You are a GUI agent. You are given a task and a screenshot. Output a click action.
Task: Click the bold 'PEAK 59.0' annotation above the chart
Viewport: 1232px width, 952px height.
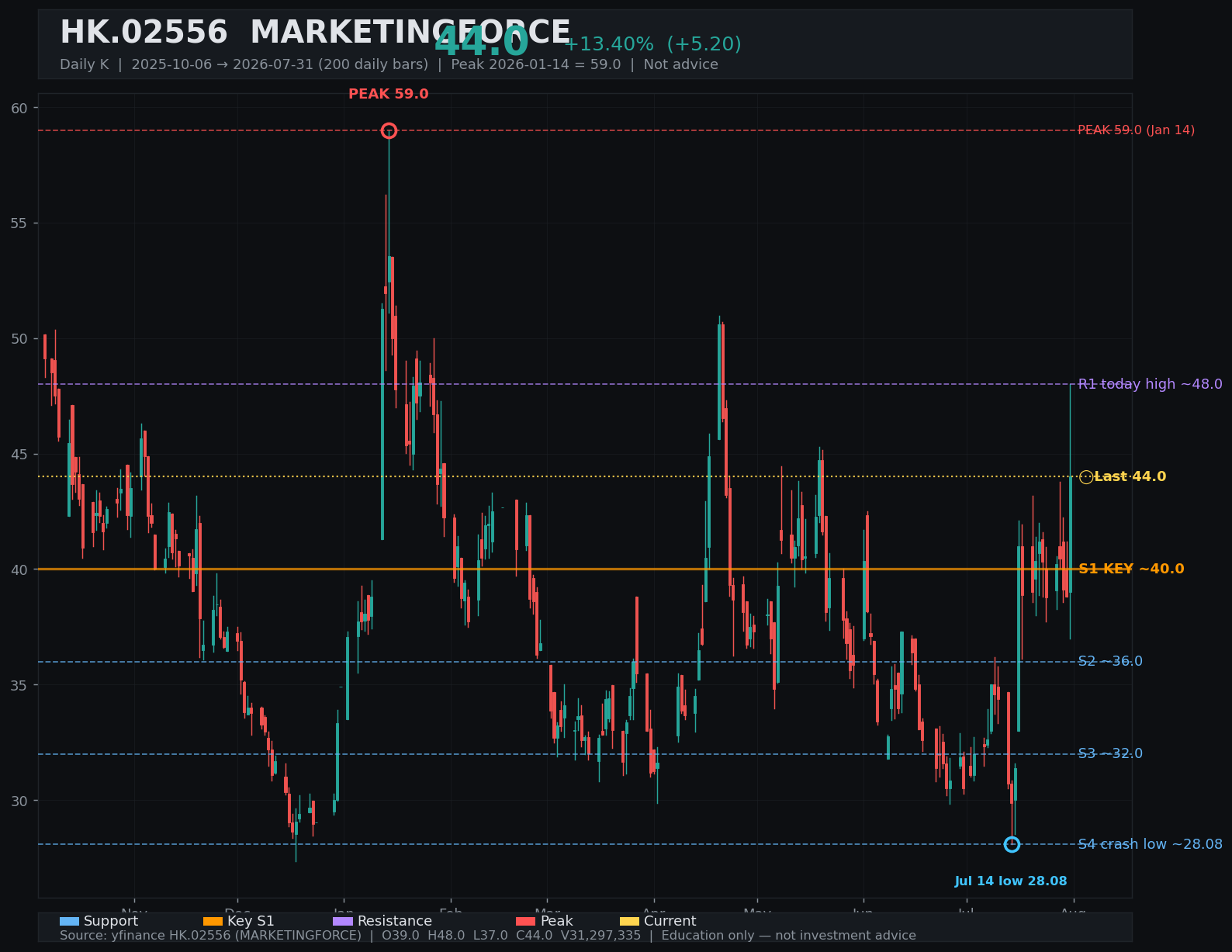click(389, 94)
